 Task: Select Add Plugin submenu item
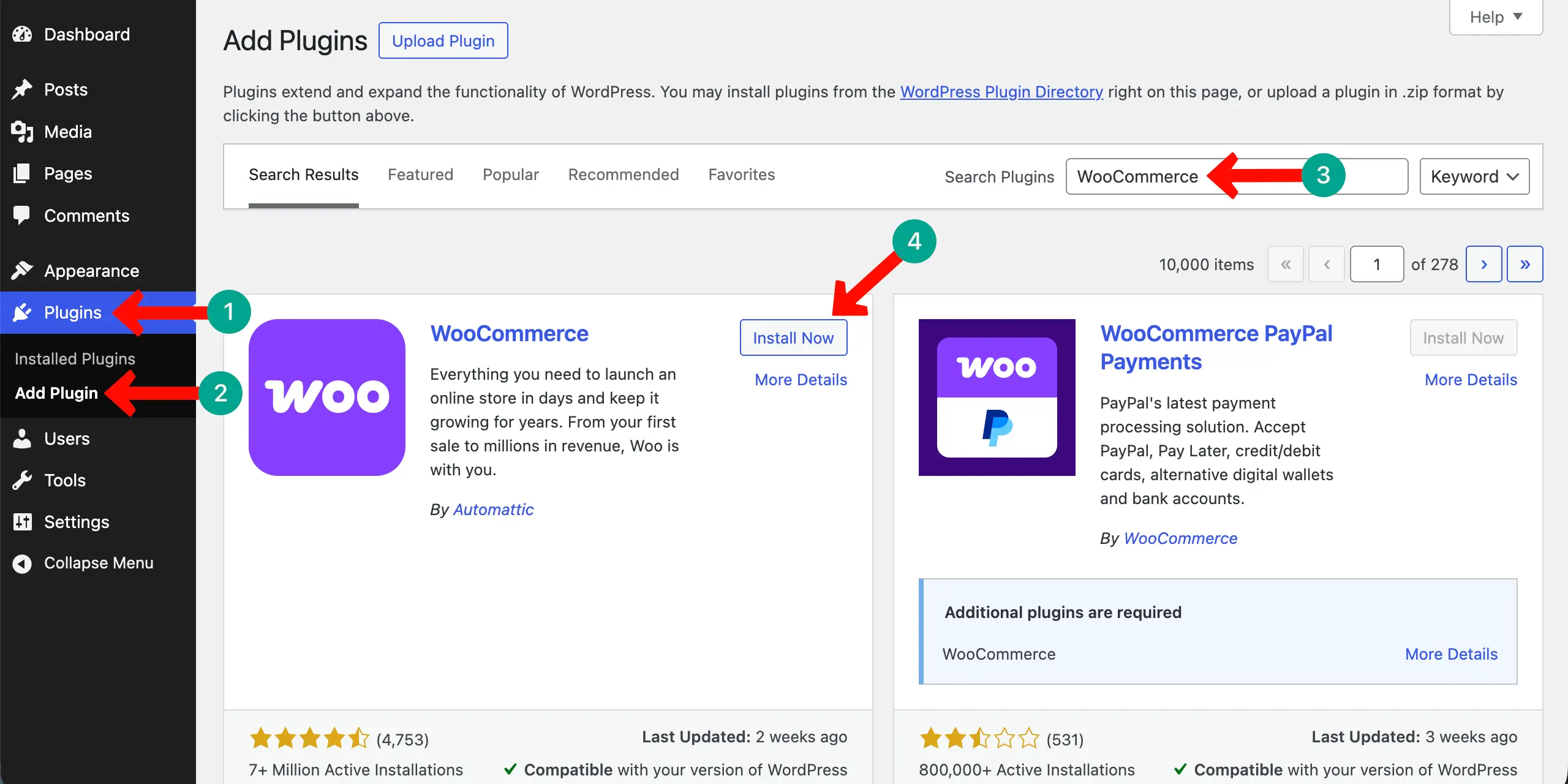point(56,393)
